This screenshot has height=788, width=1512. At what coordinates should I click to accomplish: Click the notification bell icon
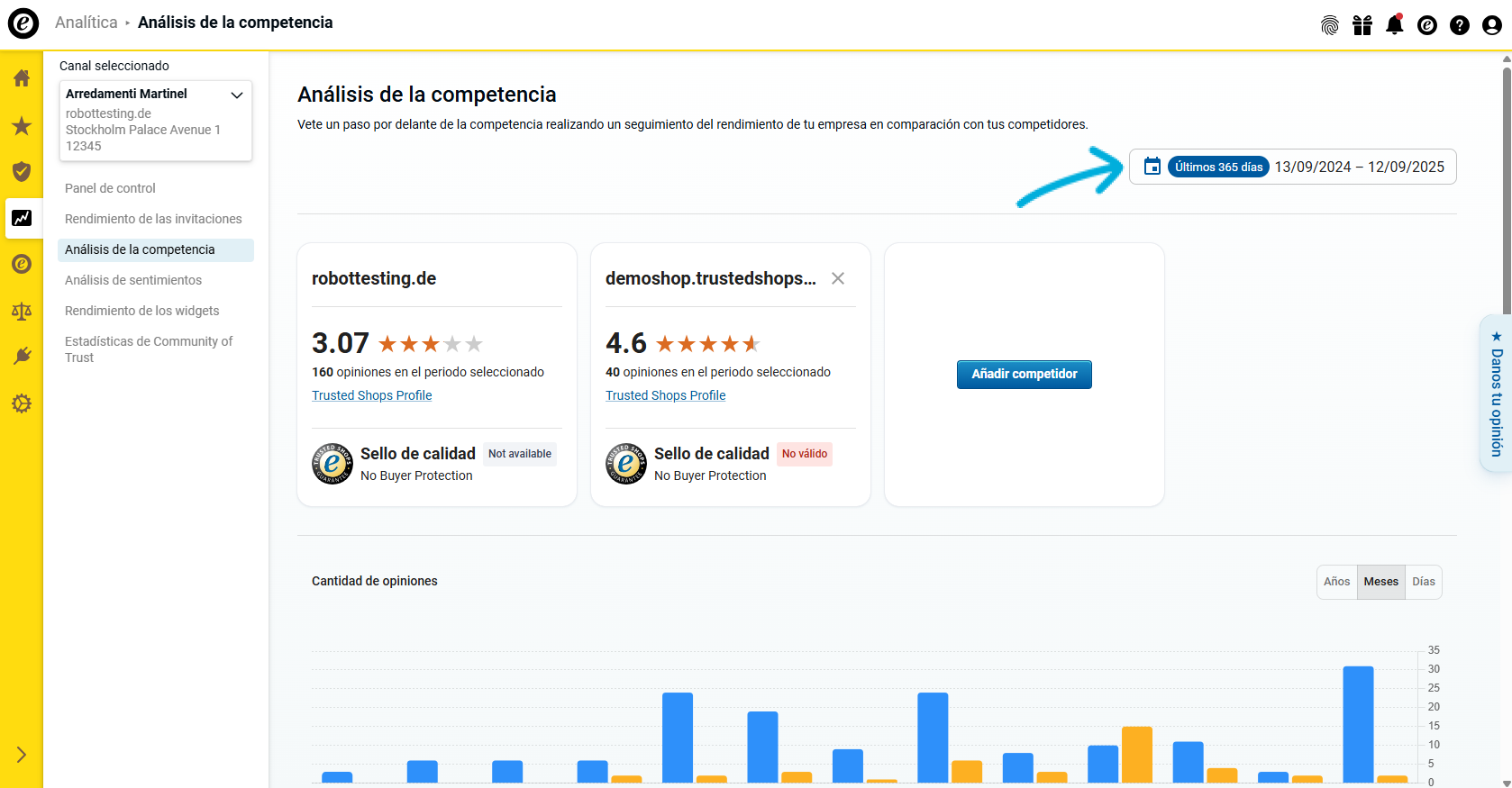click(1394, 25)
